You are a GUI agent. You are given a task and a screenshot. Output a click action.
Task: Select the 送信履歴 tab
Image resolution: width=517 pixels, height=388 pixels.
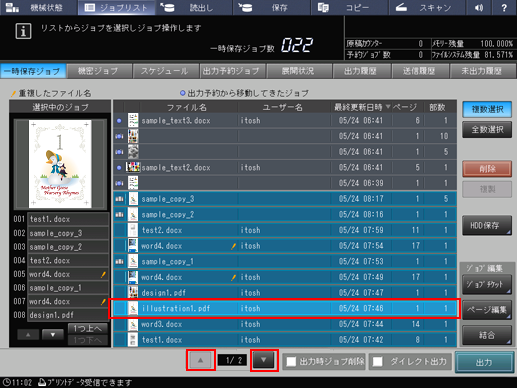pyautogui.click(x=420, y=71)
